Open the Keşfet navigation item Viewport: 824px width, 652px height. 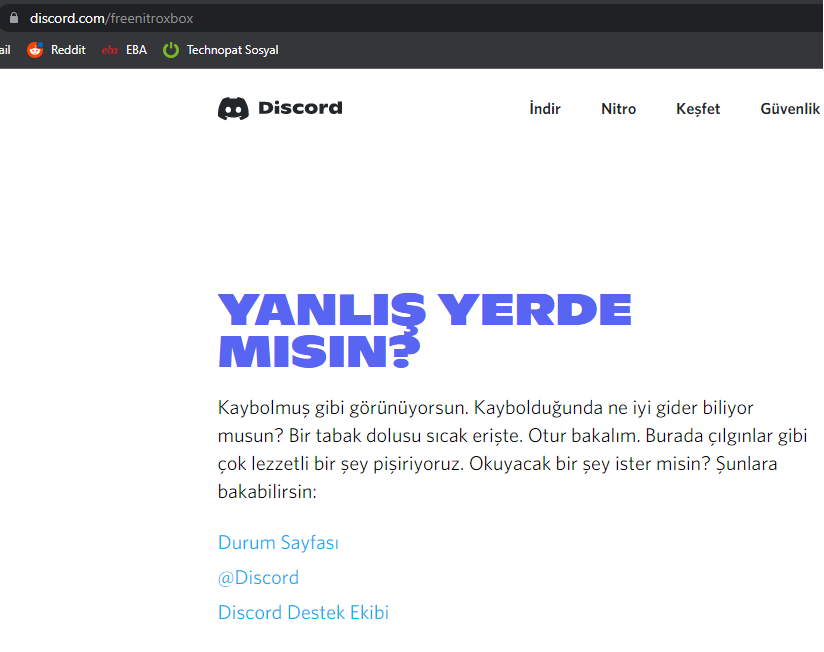[x=698, y=109]
